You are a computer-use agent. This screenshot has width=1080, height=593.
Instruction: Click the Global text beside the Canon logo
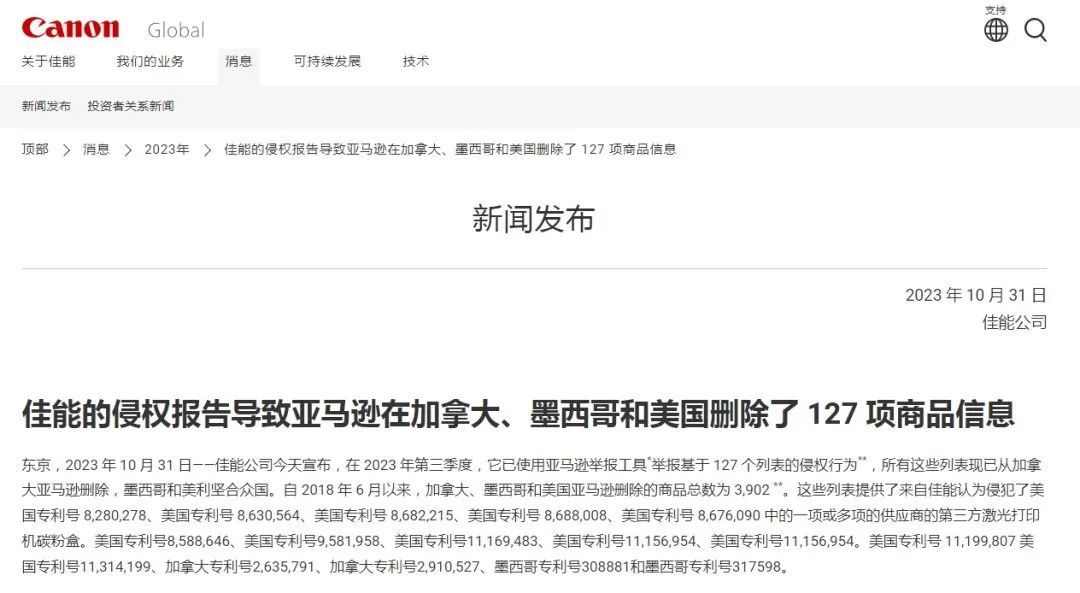pos(176,30)
